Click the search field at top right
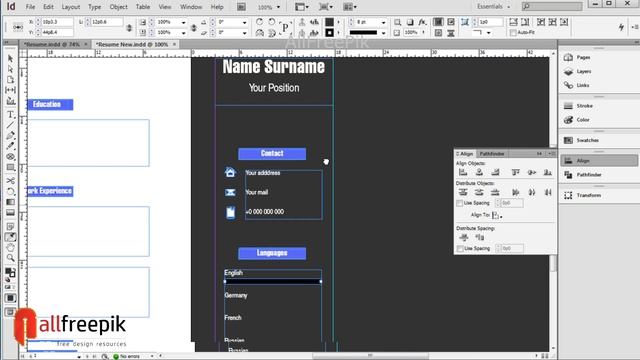The image size is (640, 360). coord(552,7)
